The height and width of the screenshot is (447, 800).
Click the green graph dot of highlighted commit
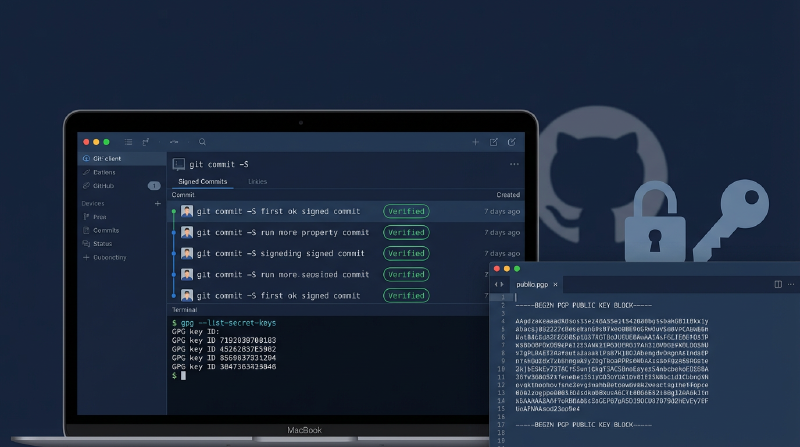click(174, 211)
